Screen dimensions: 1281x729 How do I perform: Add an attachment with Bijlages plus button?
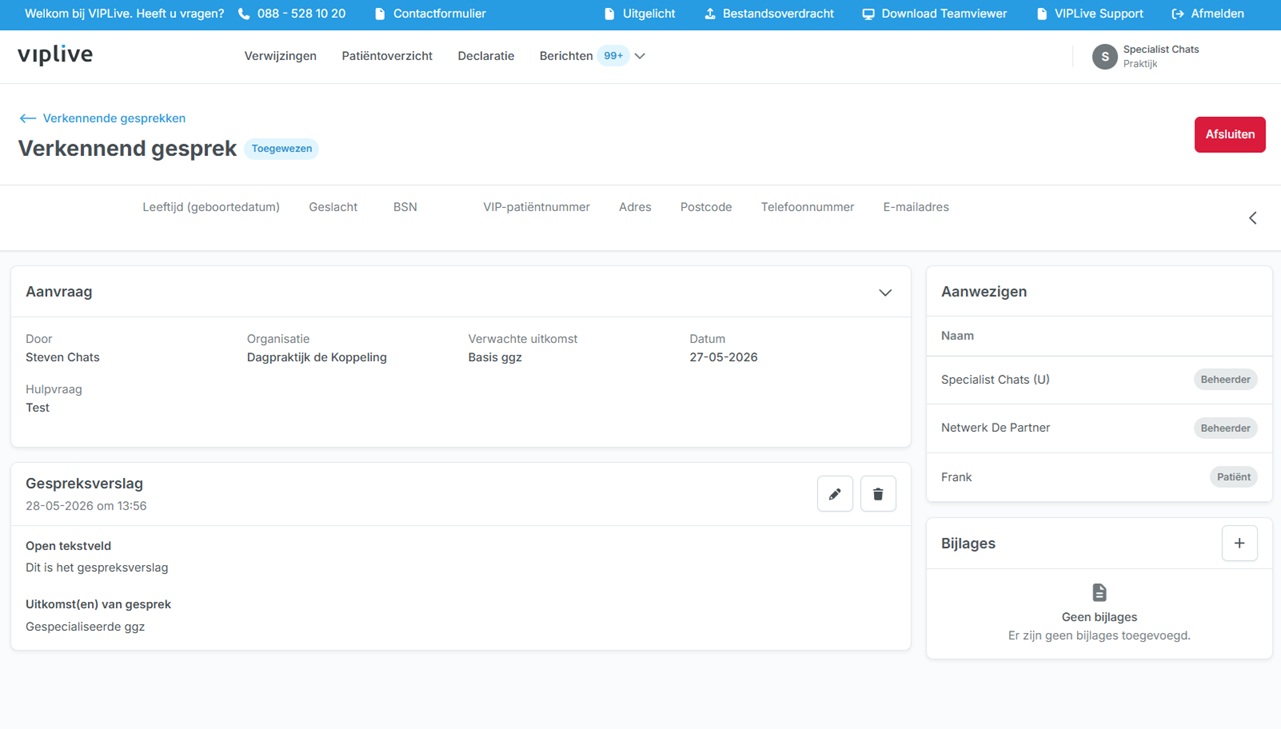point(1239,543)
